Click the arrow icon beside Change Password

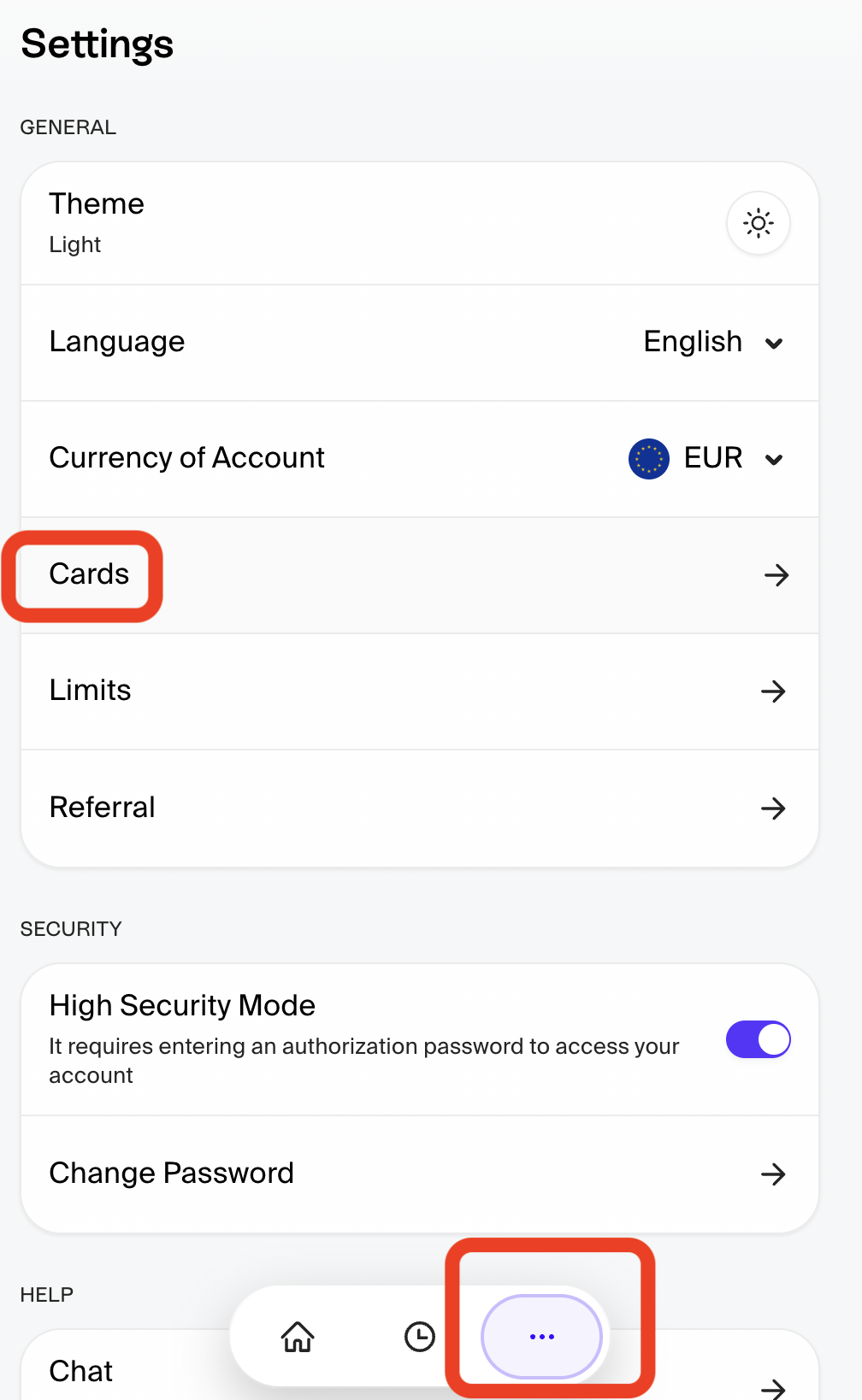(774, 1174)
